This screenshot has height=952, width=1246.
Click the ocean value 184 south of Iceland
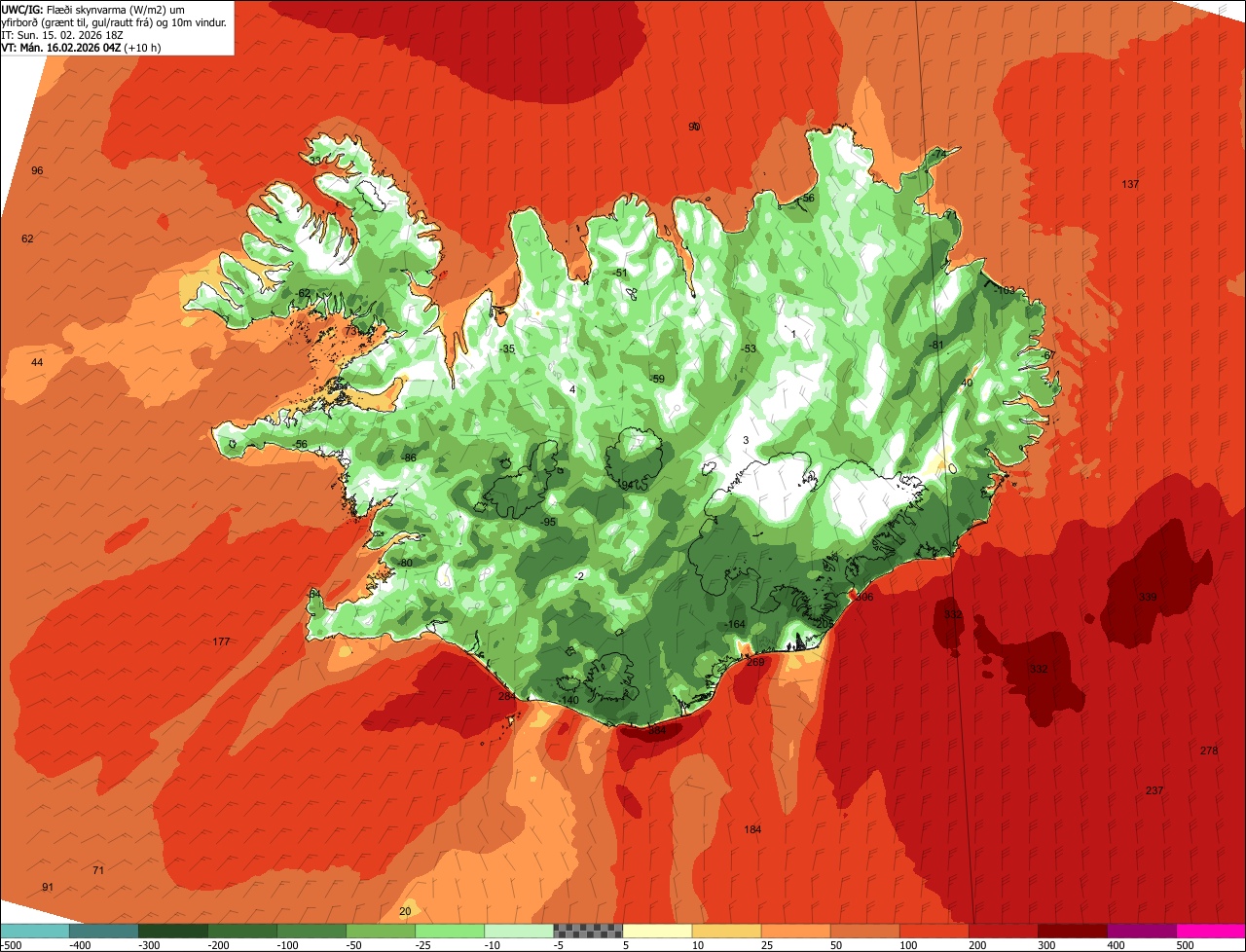752,829
